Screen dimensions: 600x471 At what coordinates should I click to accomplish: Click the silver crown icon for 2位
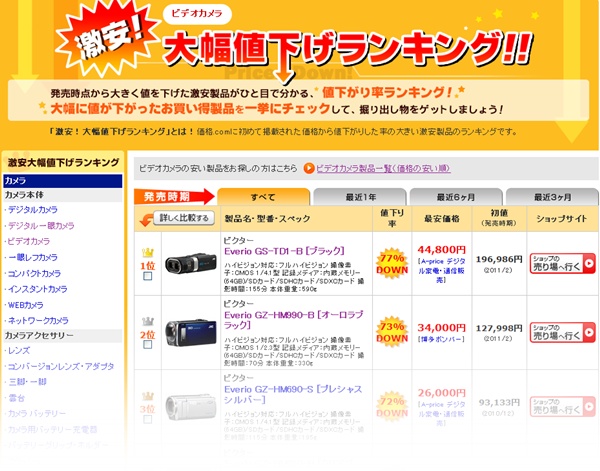(x=148, y=321)
